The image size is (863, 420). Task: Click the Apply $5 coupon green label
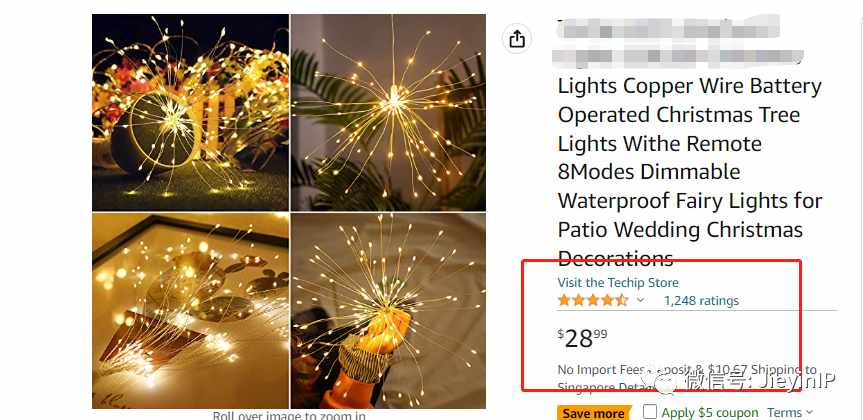[x=709, y=412]
